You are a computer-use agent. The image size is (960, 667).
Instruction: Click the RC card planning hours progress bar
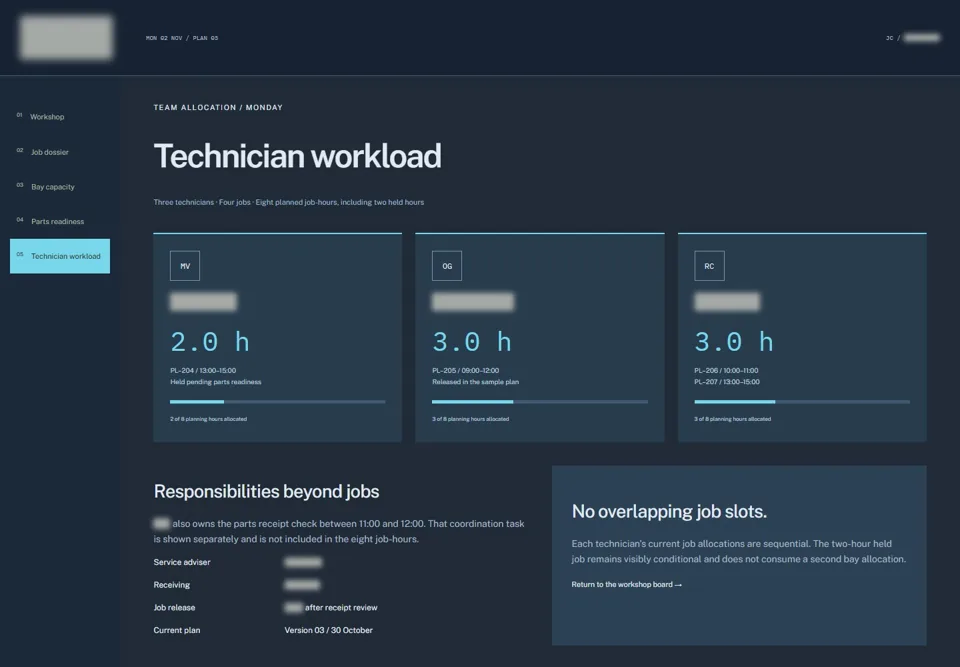[802, 402]
